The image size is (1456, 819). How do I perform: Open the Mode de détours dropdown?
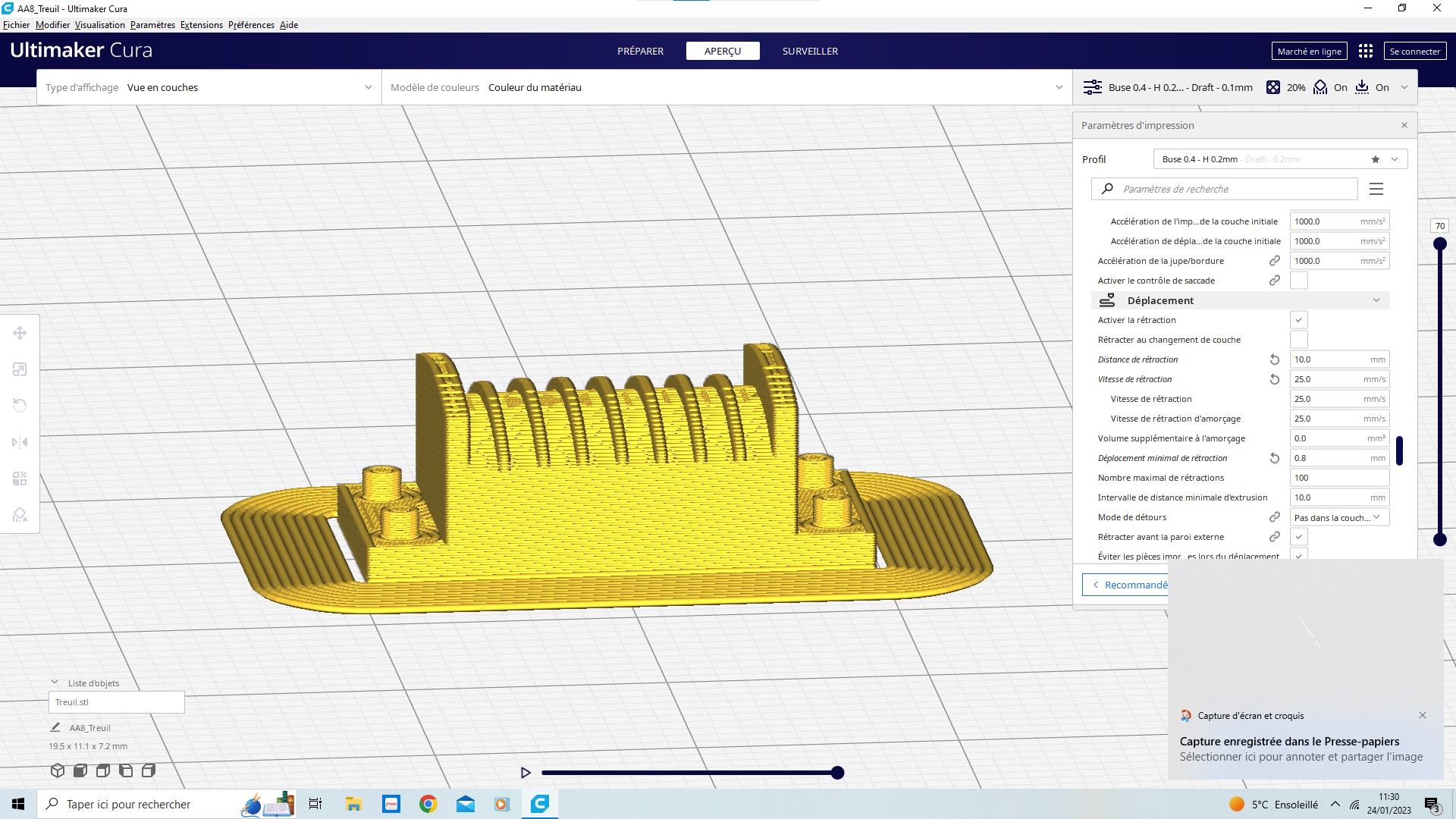click(x=1338, y=517)
